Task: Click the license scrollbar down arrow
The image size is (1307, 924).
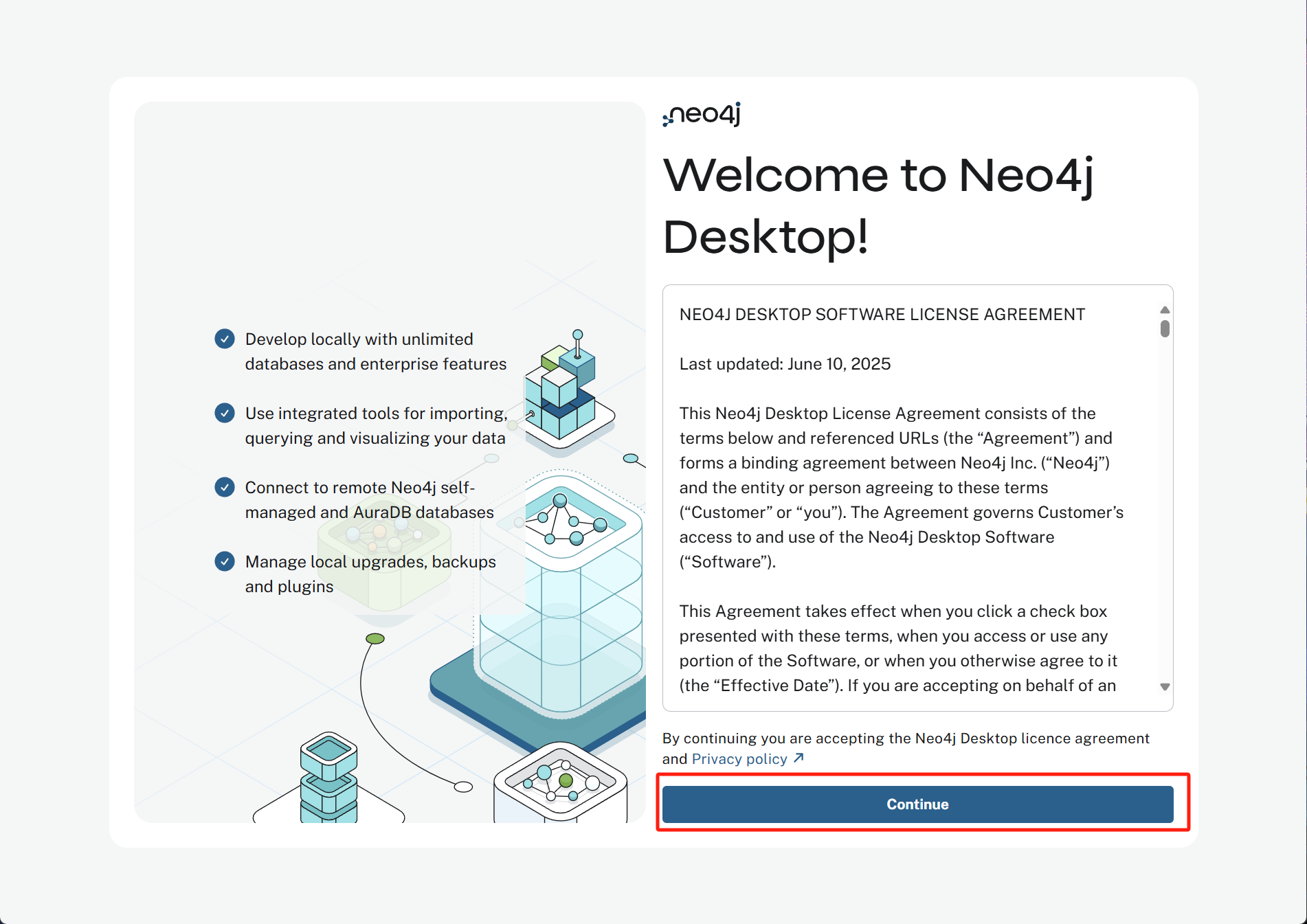Action: pyautogui.click(x=1165, y=686)
